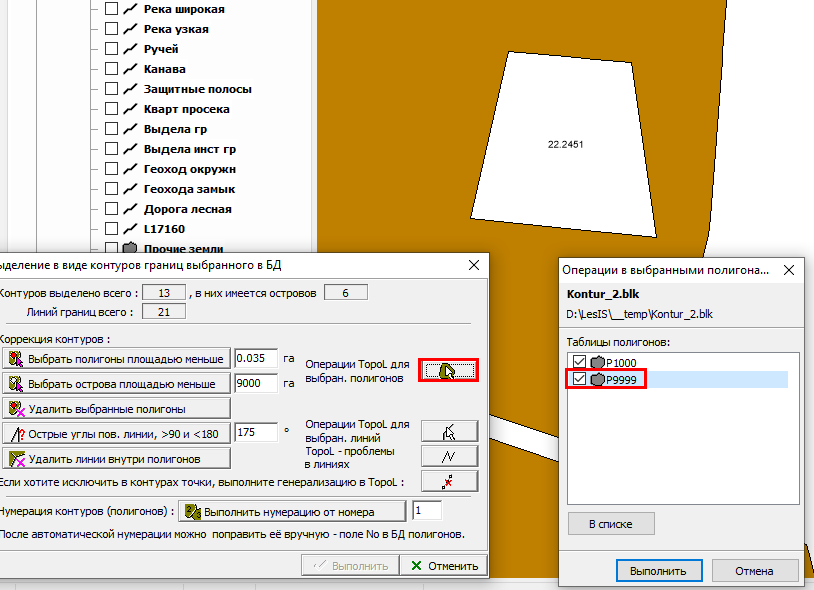Click the island area field 9000
This screenshot has height=590, width=814.
click(x=256, y=383)
